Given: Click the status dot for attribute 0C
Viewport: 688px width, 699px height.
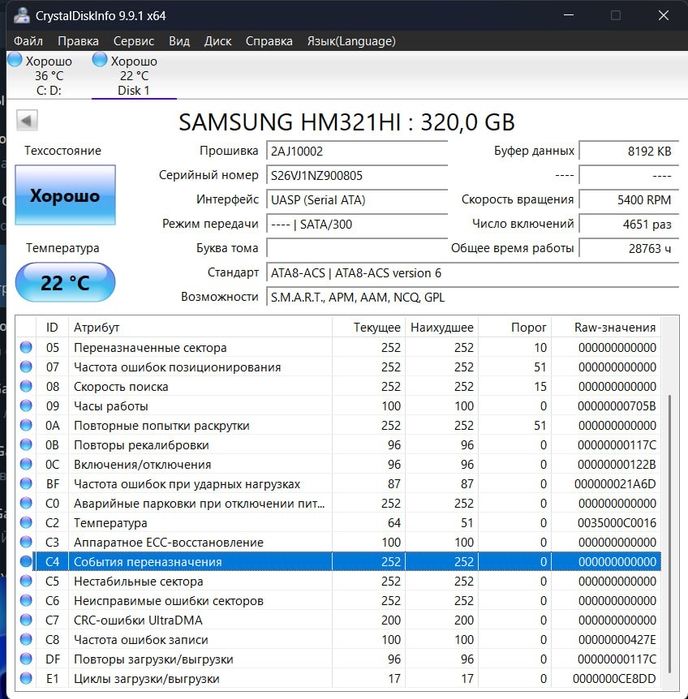Looking at the screenshot, I should 26,464.
